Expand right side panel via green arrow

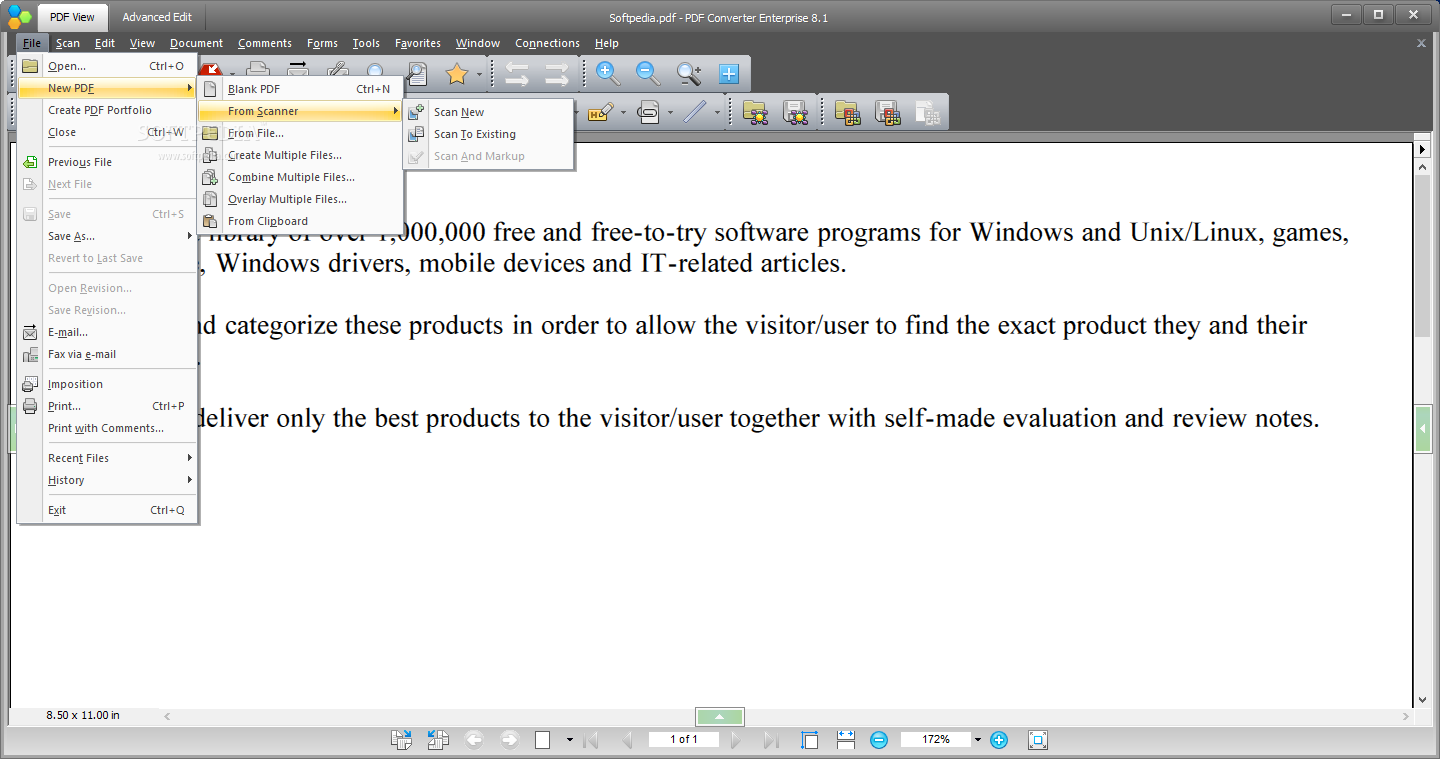1423,429
